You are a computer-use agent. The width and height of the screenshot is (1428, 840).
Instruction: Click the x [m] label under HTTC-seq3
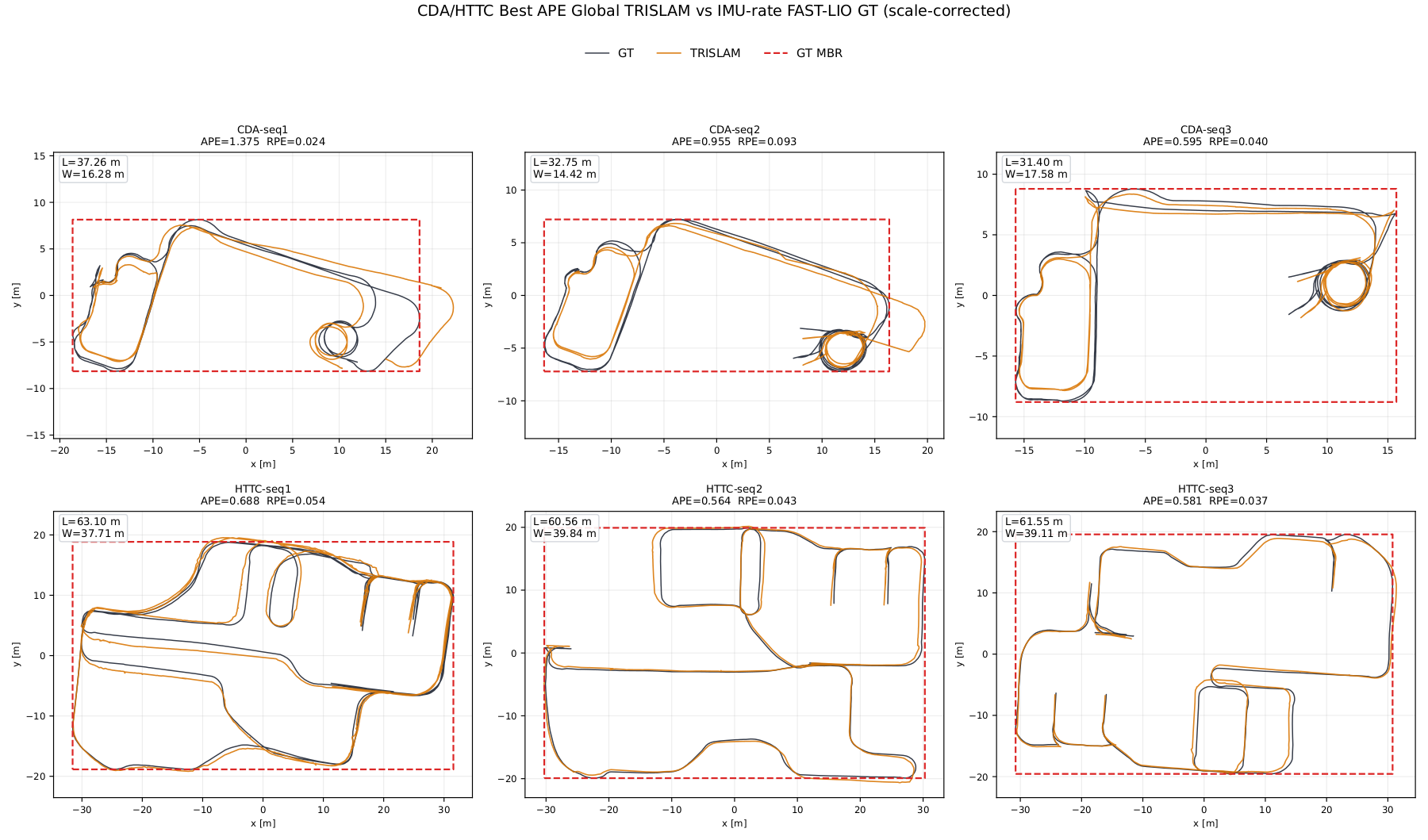coord(1206,823)
